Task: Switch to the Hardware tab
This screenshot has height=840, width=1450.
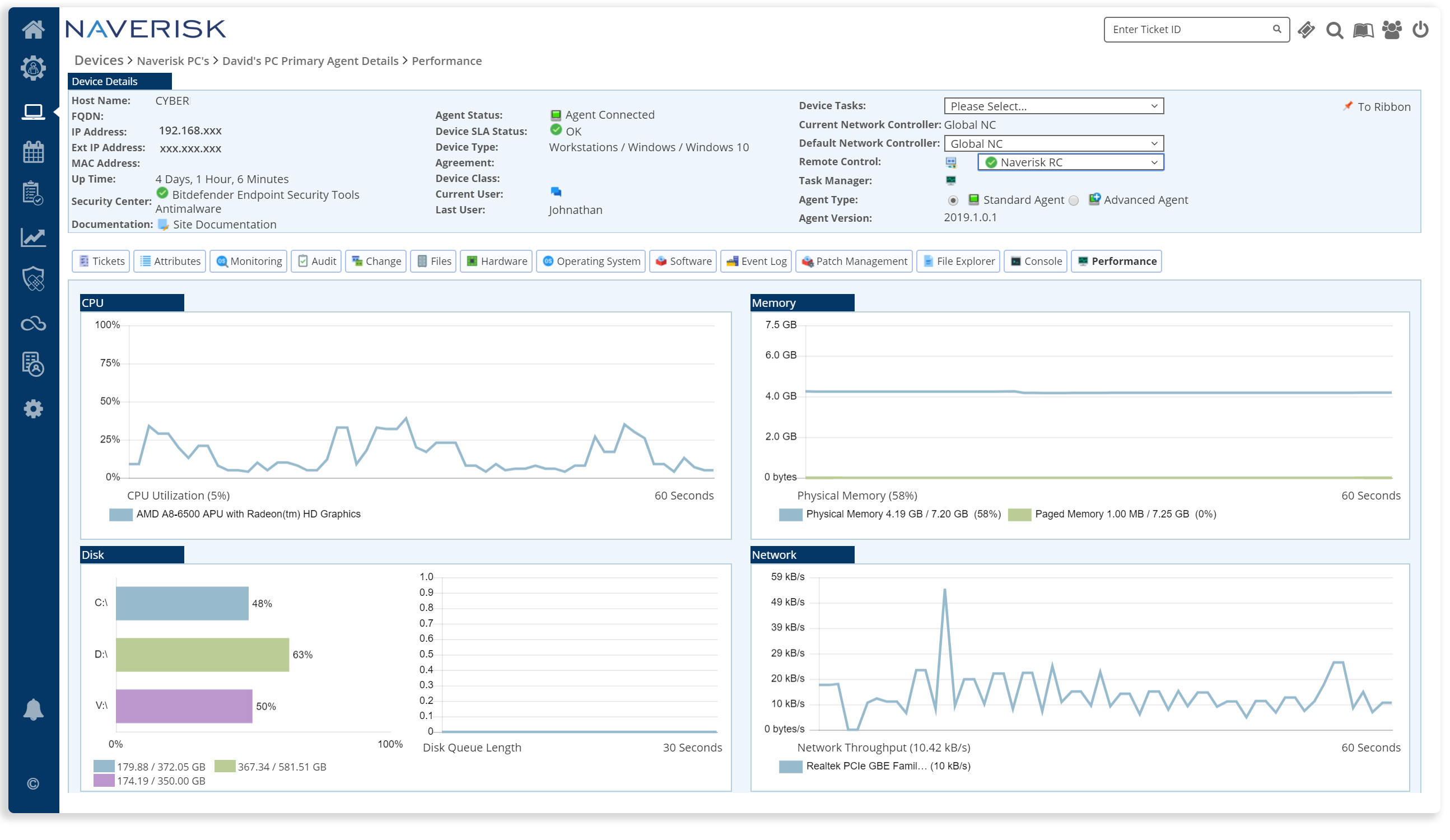Action: (x=497, y=261)
